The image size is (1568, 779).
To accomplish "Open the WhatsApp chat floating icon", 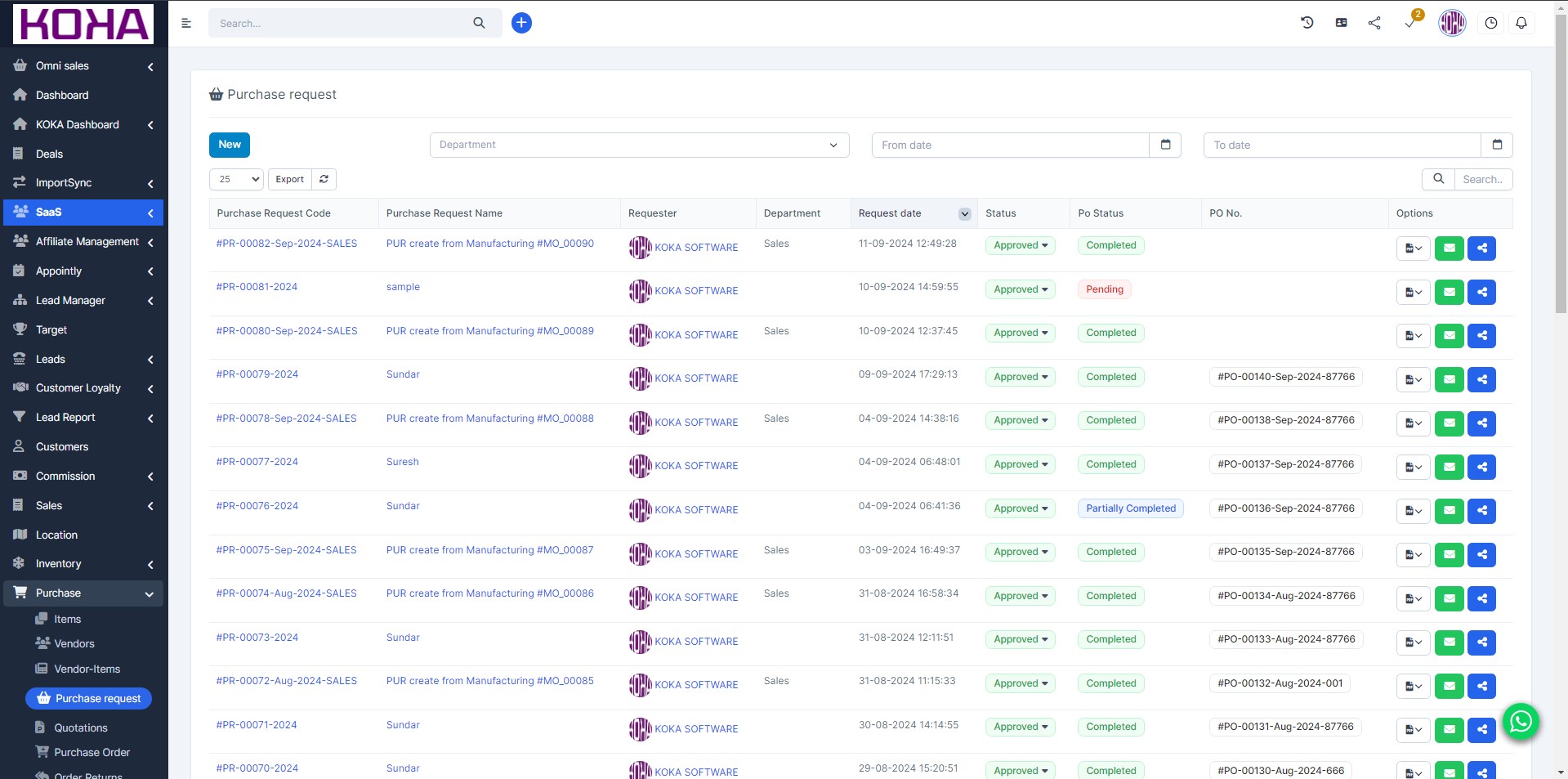I will click(1521, 721).
